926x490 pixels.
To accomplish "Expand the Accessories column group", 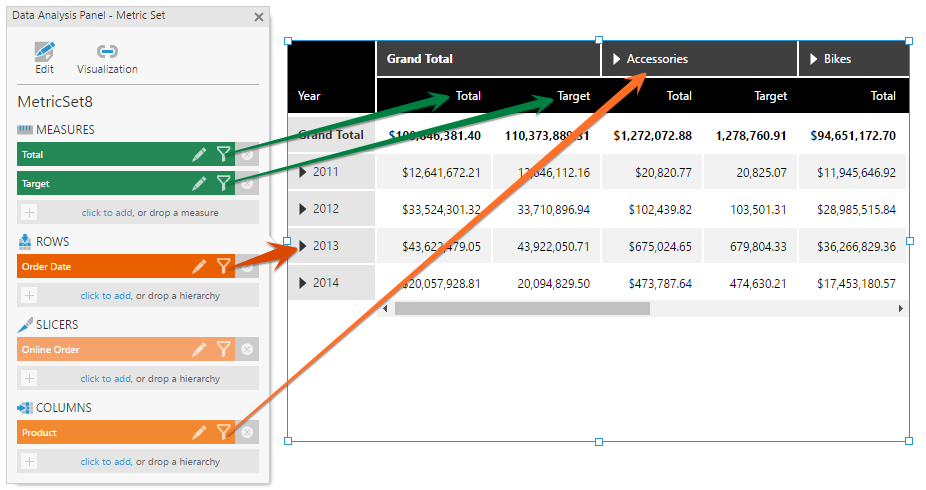I will coord(617,59).
